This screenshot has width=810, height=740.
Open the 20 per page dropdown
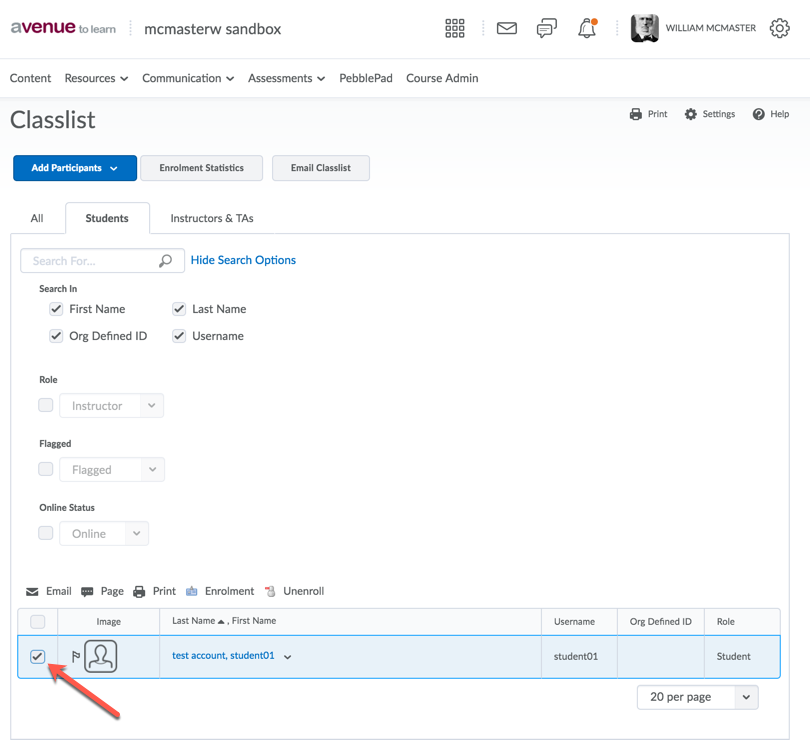click(697, 697)
